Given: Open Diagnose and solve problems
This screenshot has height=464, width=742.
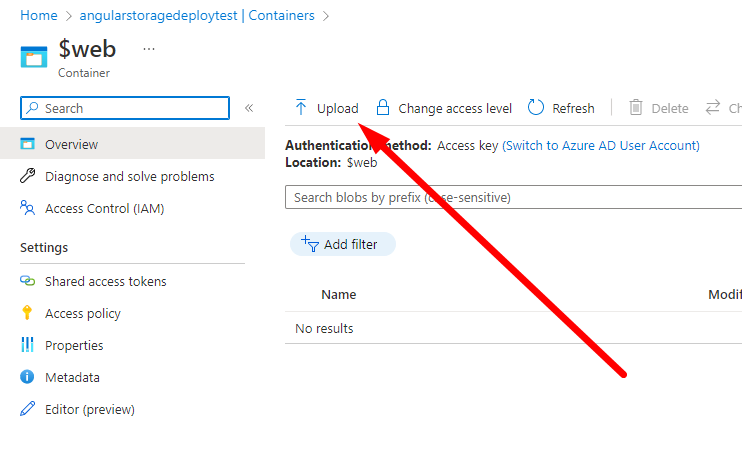Looking at the screenshot, I should 129,176.
